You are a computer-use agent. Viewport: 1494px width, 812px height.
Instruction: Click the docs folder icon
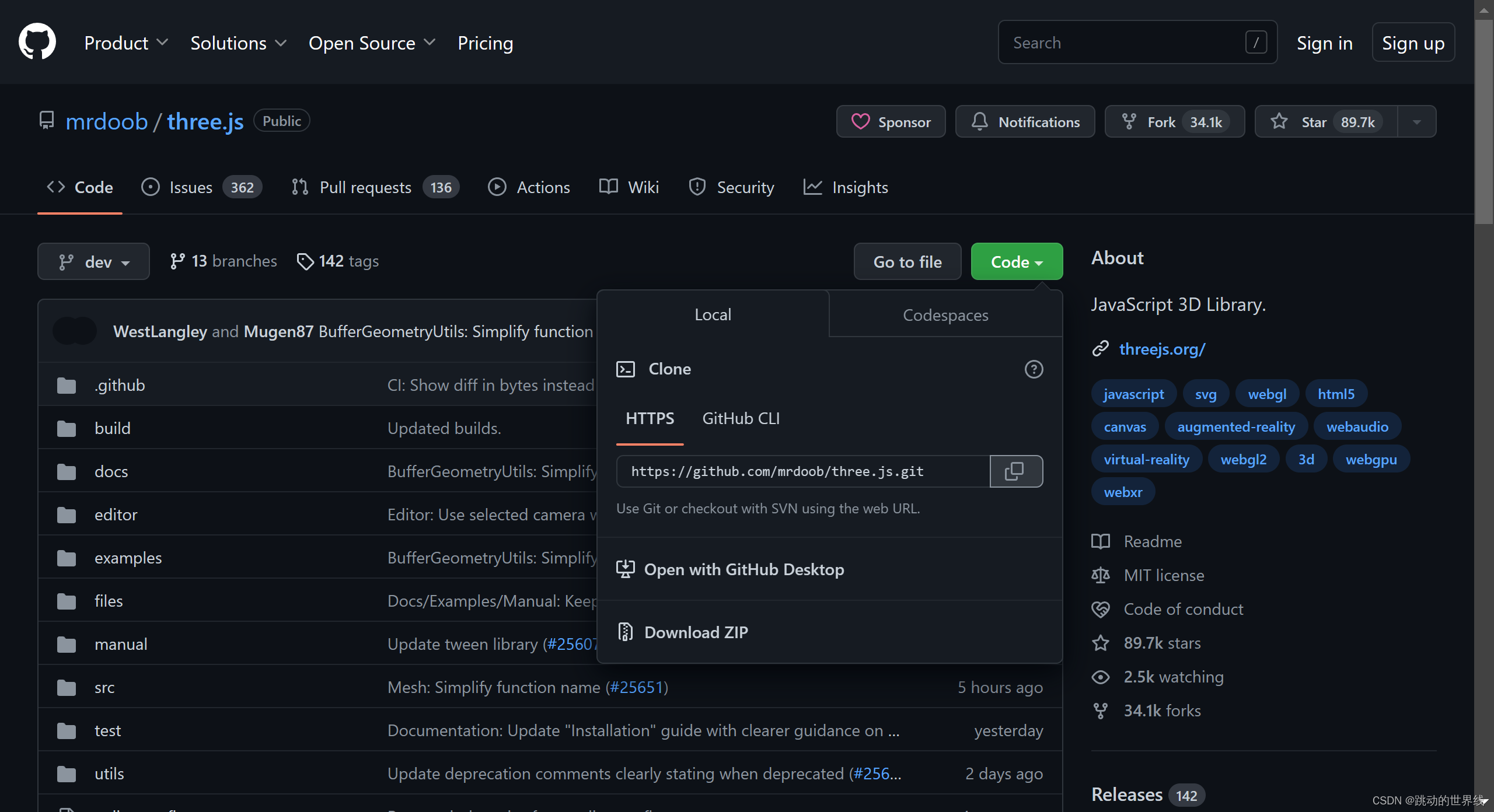pyautogui.click(x=67, y=472)
